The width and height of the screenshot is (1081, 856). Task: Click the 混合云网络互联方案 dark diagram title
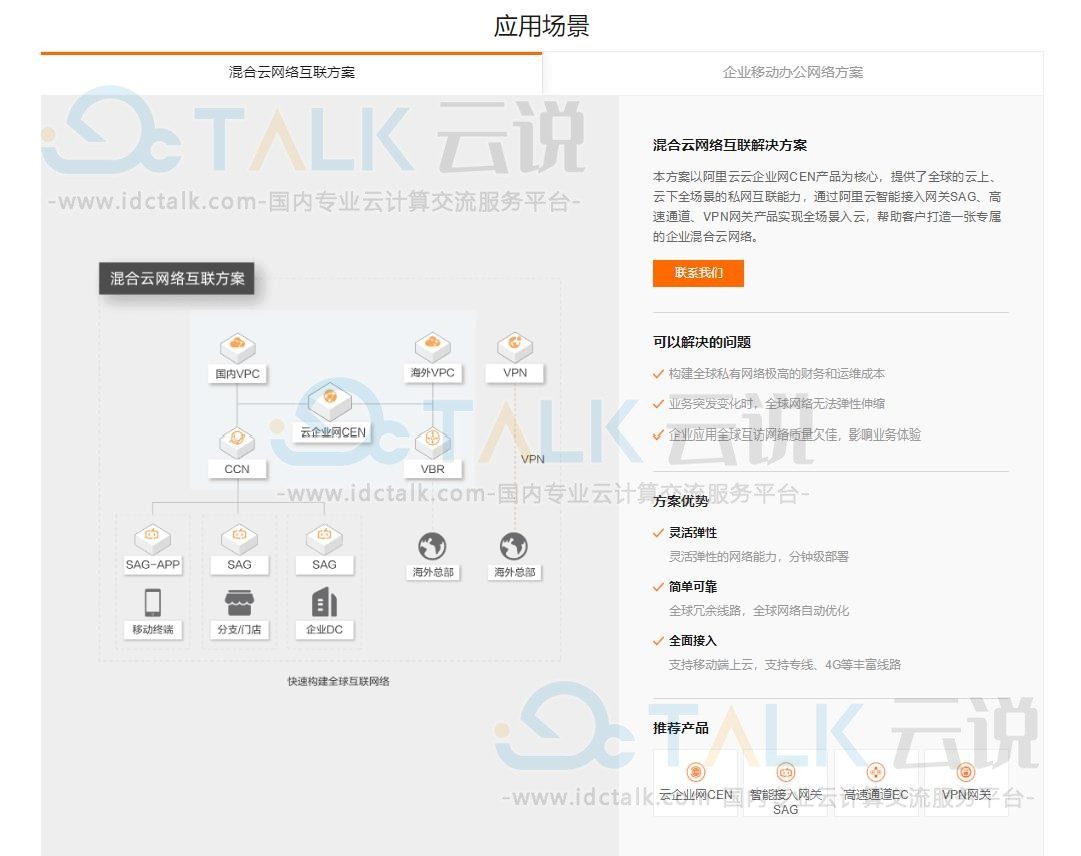click(177, 278)
